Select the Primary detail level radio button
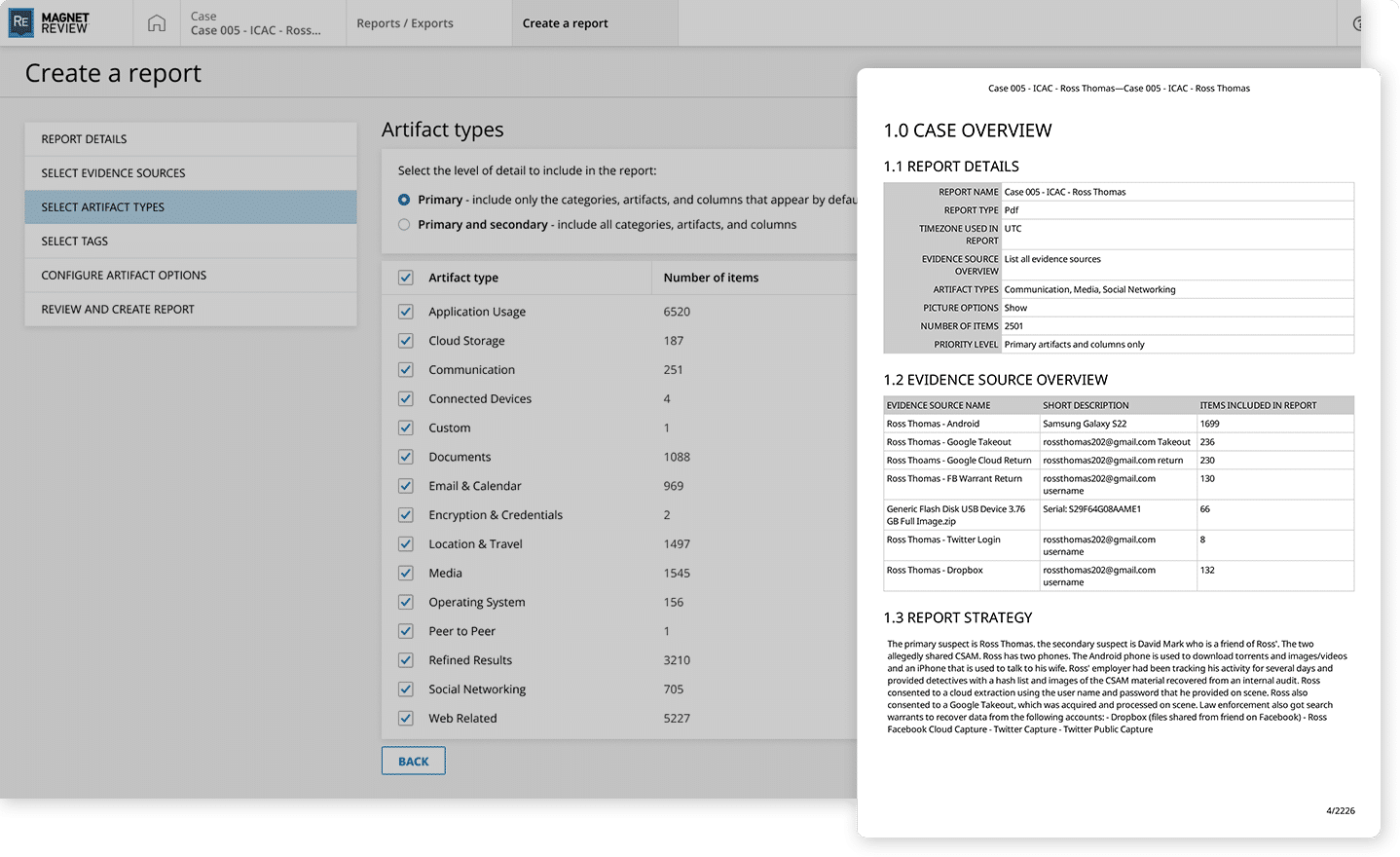The height and width of the screenshot is (857, 1400). [404, 200]
